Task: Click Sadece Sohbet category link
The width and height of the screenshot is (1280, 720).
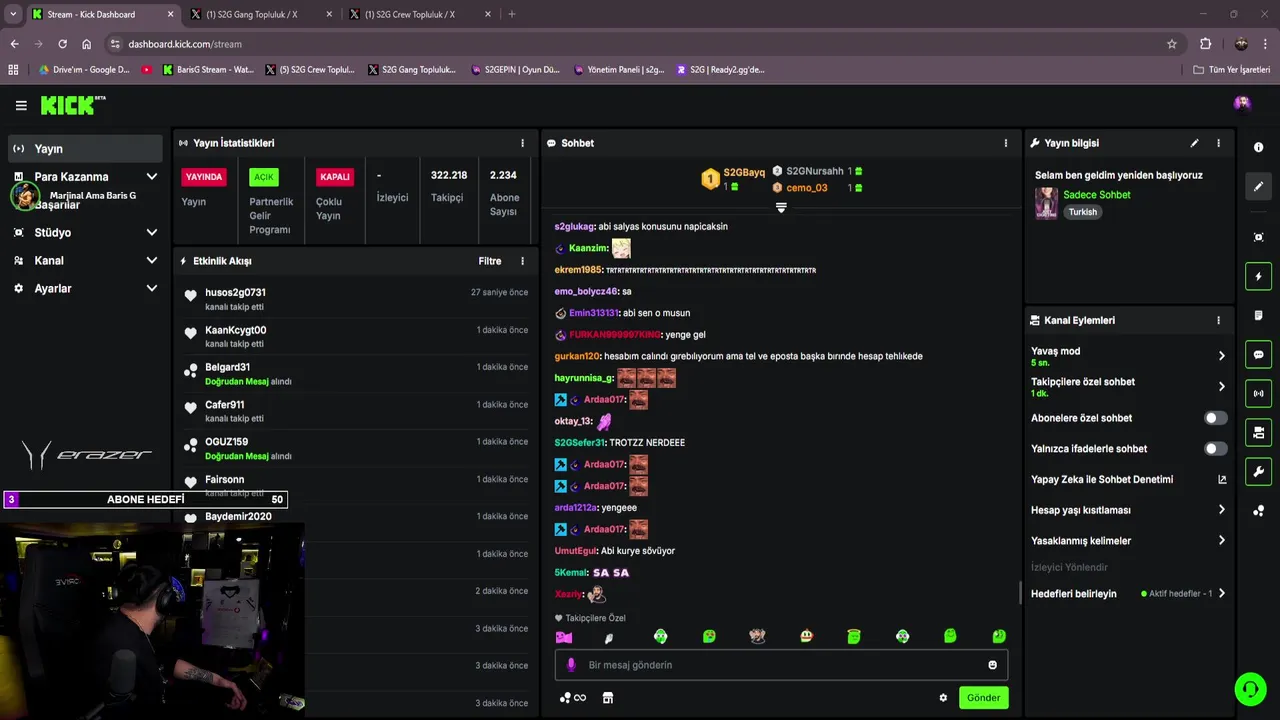Action: click(1097, 195)
